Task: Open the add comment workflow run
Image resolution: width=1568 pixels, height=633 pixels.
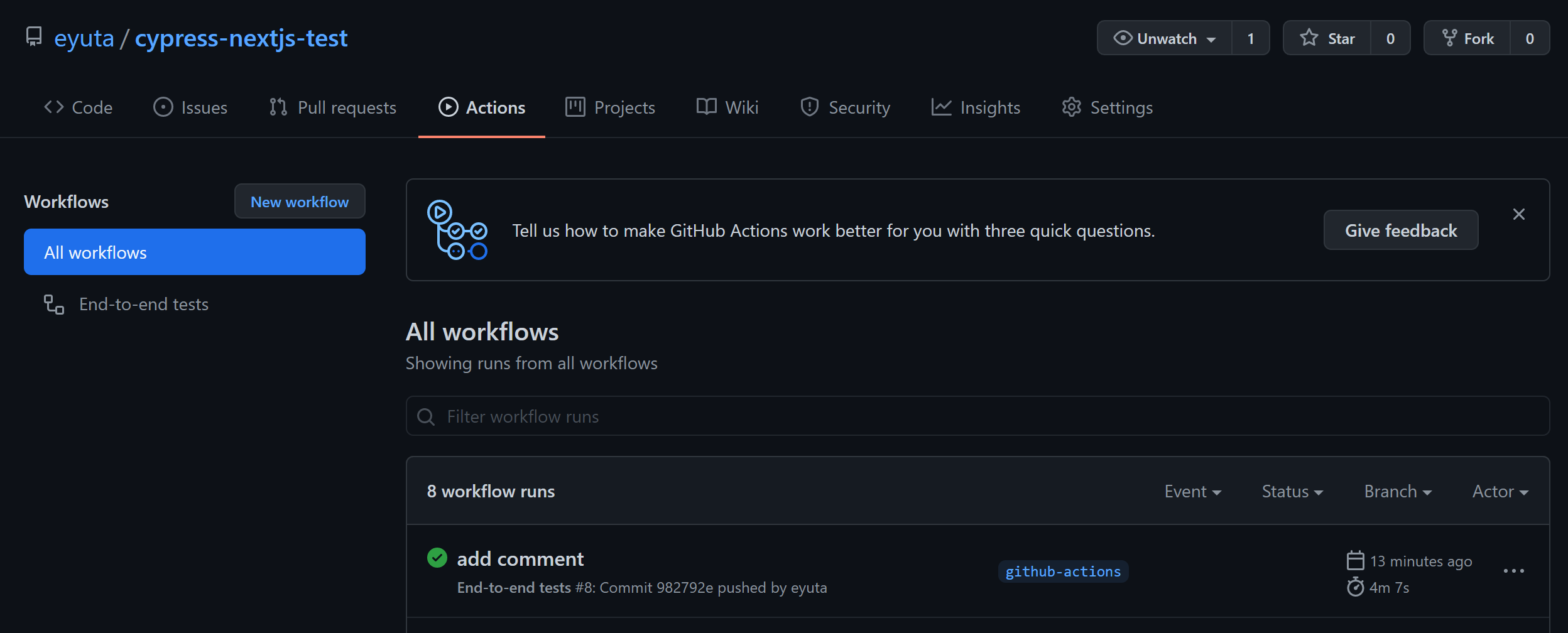Action: coord(520,559)
